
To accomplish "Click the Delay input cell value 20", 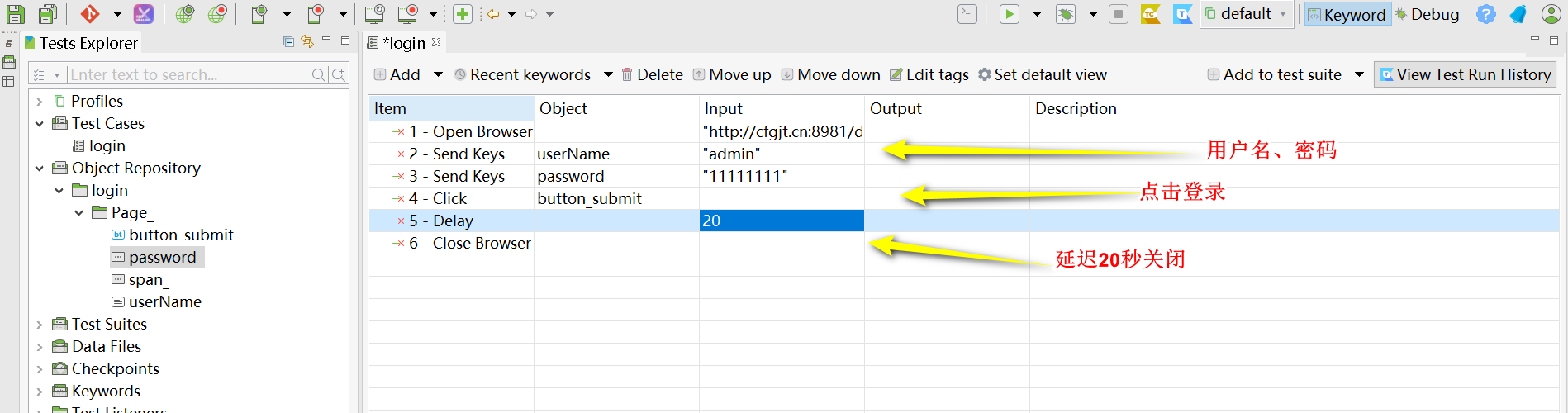I will 782,221.
